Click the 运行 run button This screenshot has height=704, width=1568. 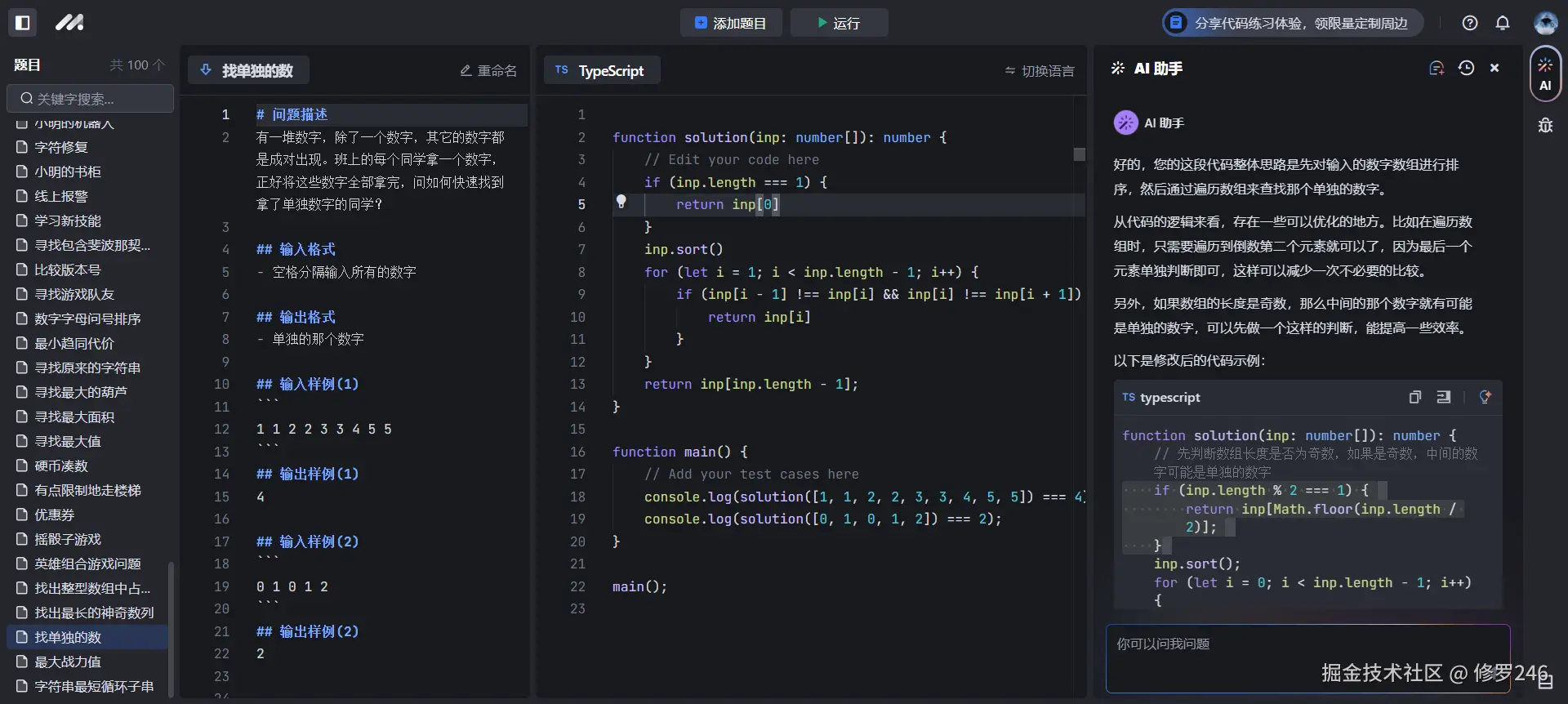tap(839, 23)
